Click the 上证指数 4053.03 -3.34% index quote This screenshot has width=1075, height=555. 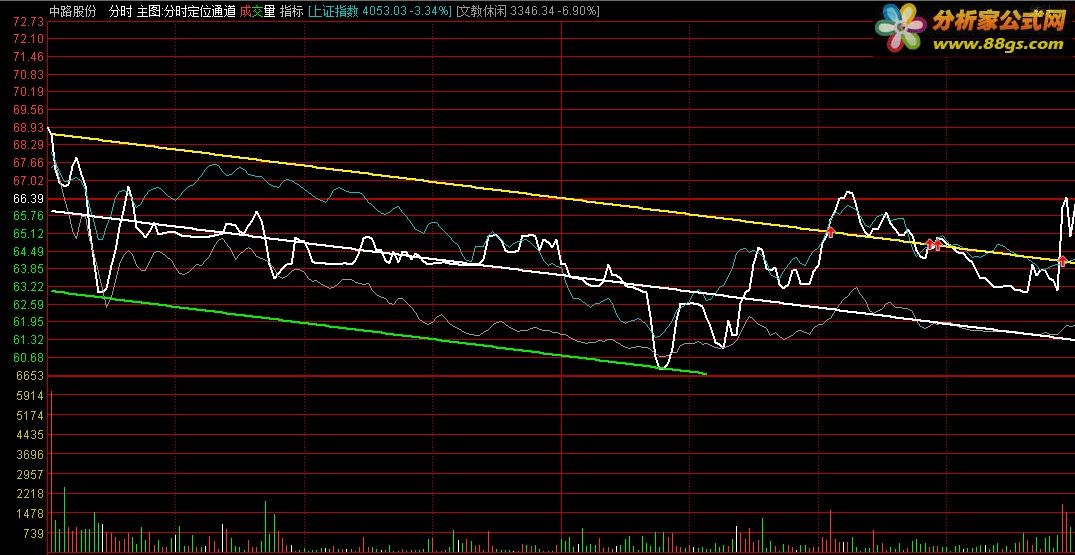[x=380, y=11]
